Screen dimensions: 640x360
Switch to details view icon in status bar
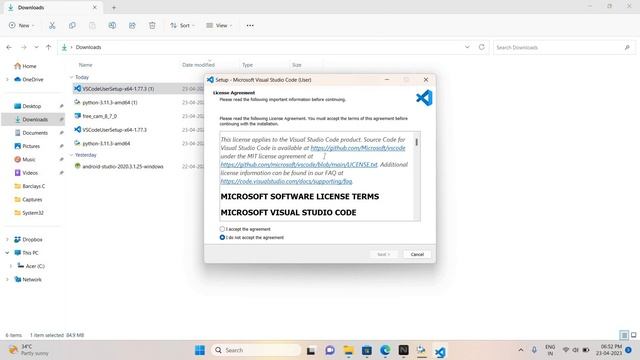click(x=624, y=335)
